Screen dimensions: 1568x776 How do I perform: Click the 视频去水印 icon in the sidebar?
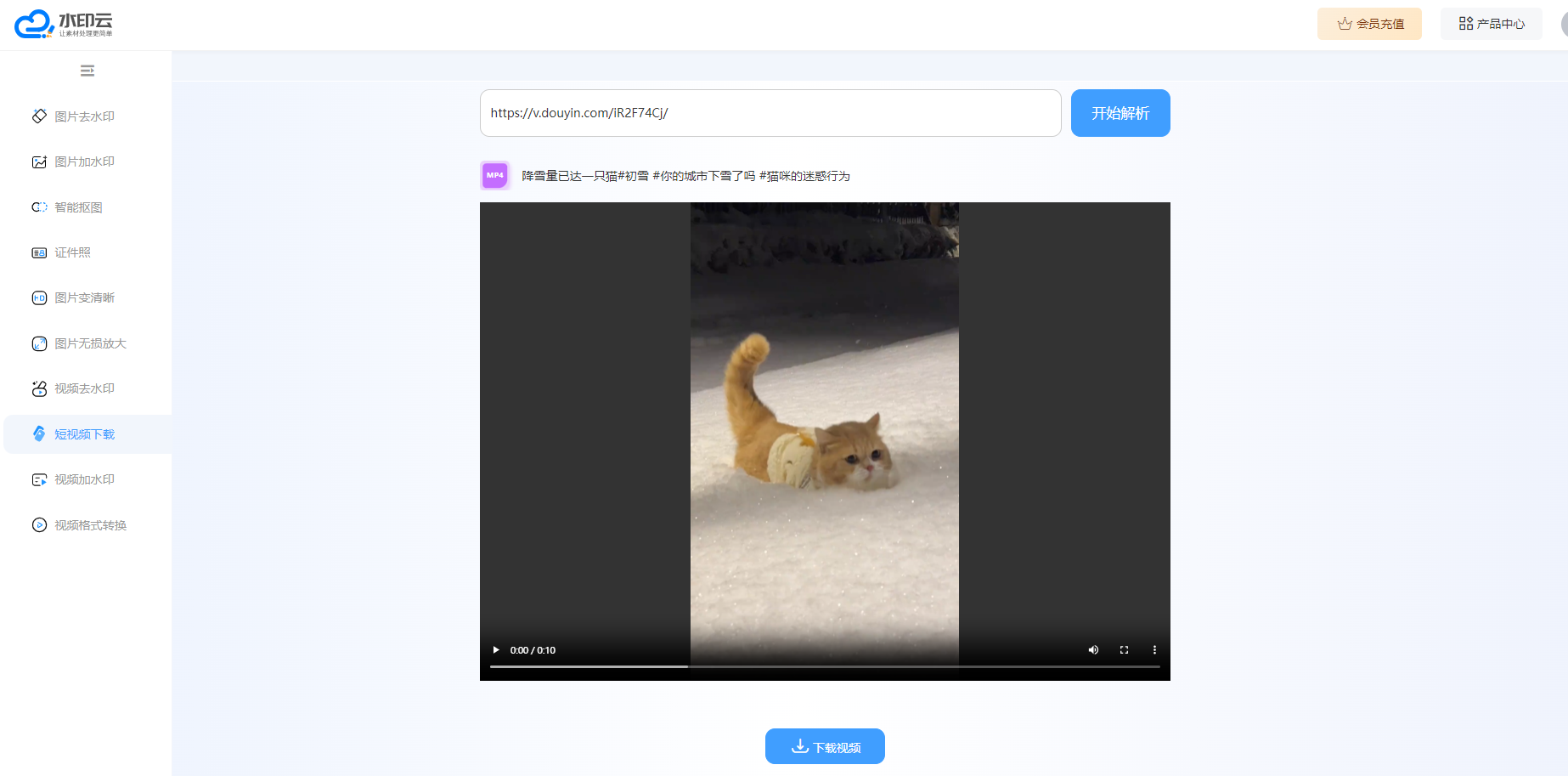pyautogui.click(x=39, y=388)
